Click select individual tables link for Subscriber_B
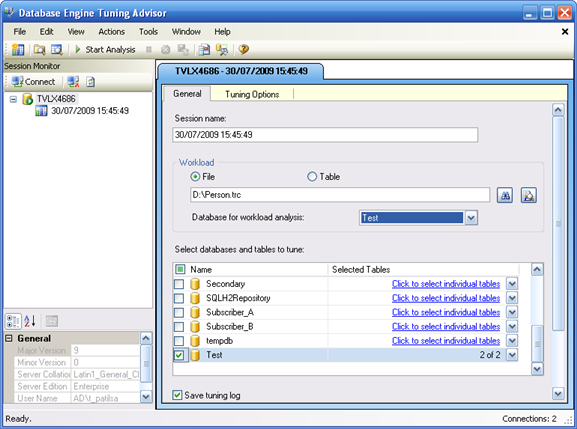The width and height of the screenshot is (577, 429). (x=446, y=327)
